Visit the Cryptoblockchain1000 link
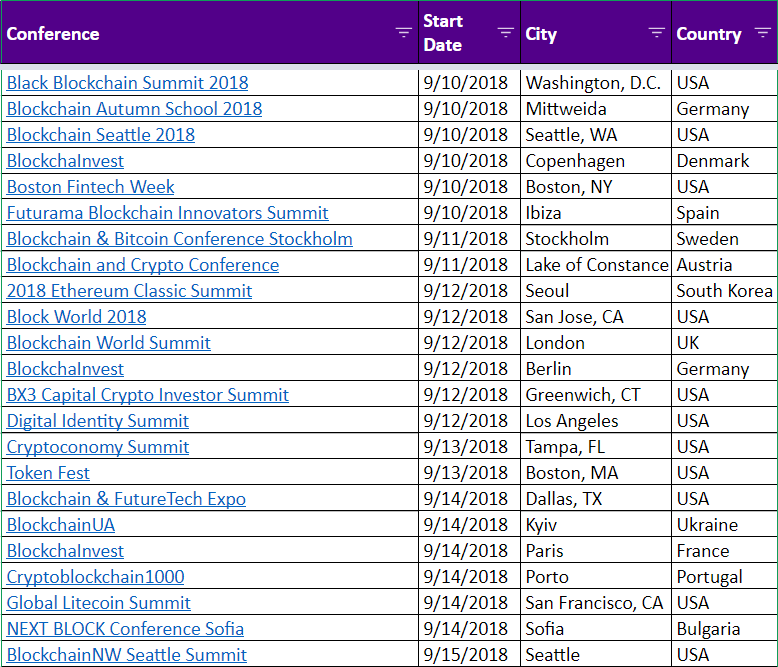The image size is (778, 667). tap(95, 577)
